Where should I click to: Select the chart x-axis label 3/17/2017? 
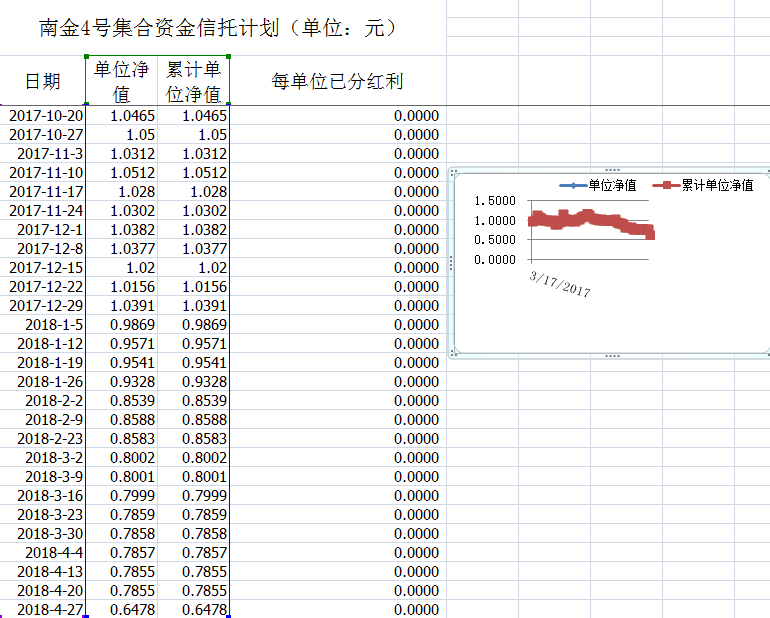pyautogui.click(x=560, y=283)
